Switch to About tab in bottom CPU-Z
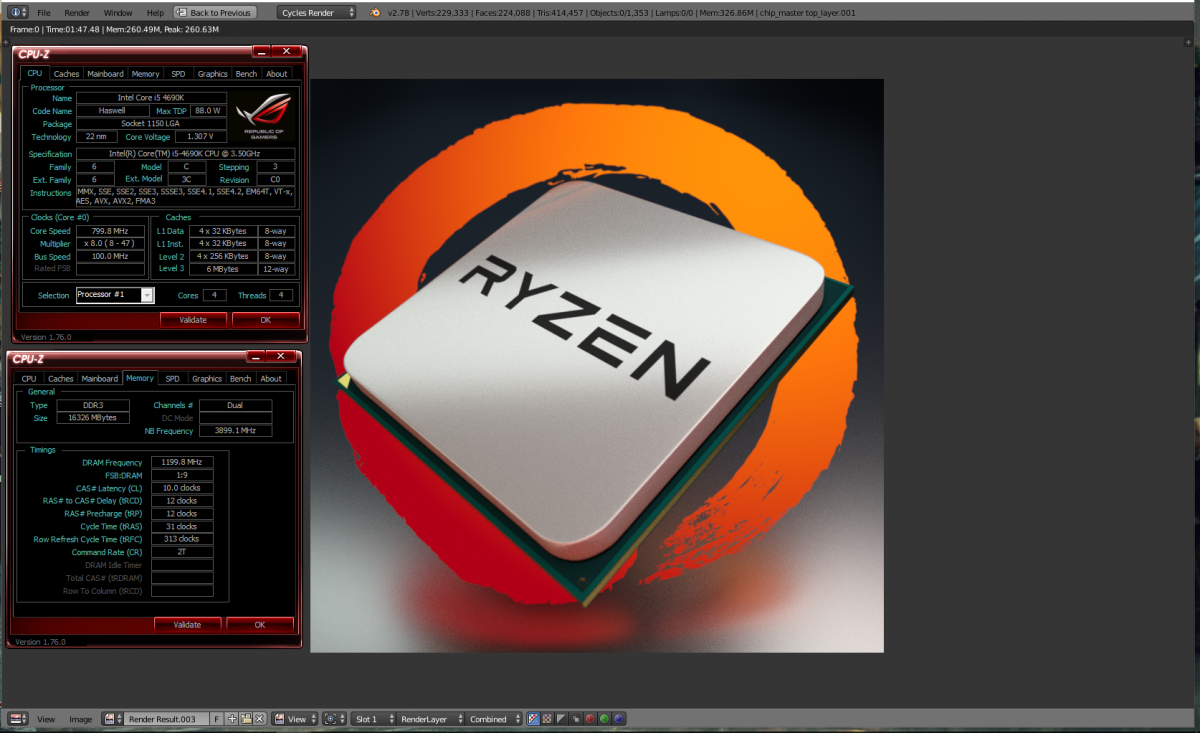Image resolution: width=1200 pixels, height=733 pixels. click(x=271, y=378)
